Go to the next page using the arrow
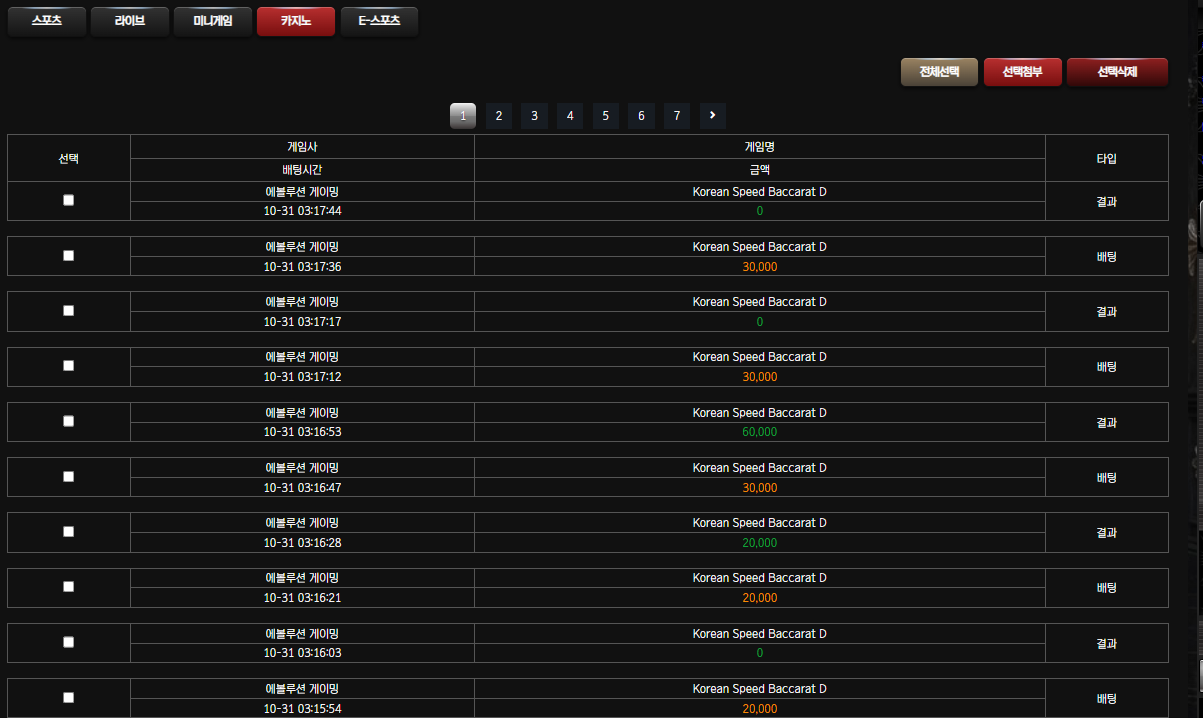The image size is (1203, 718). [712, 116]
